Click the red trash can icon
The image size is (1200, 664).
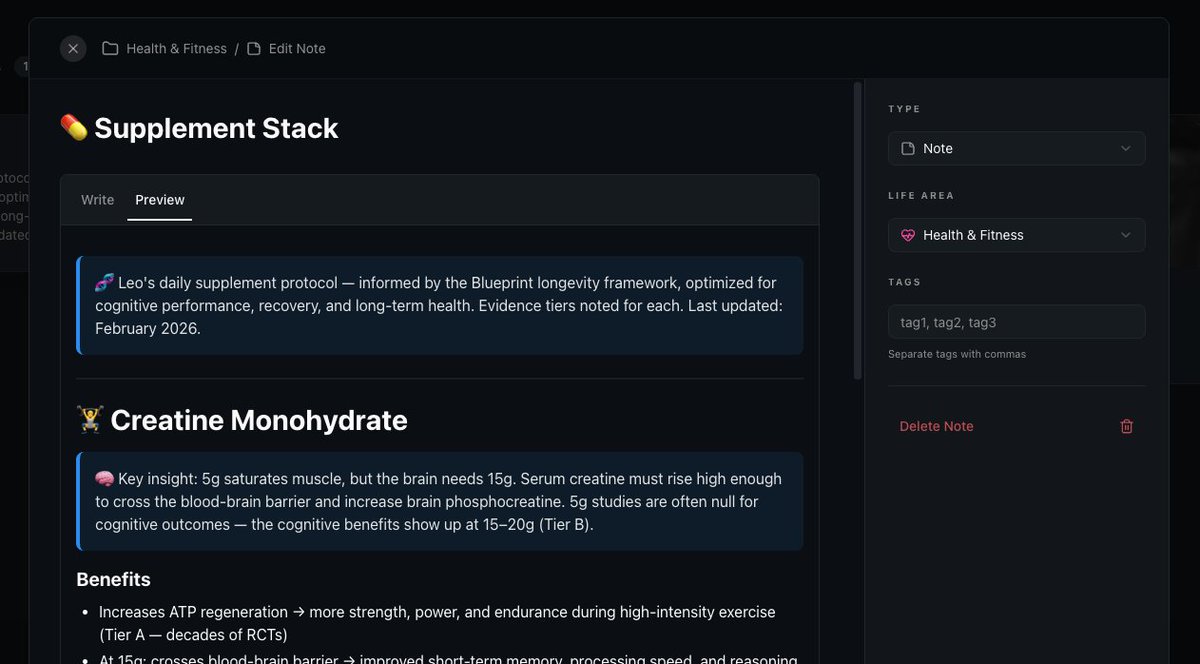click(x=1127, y=426)
